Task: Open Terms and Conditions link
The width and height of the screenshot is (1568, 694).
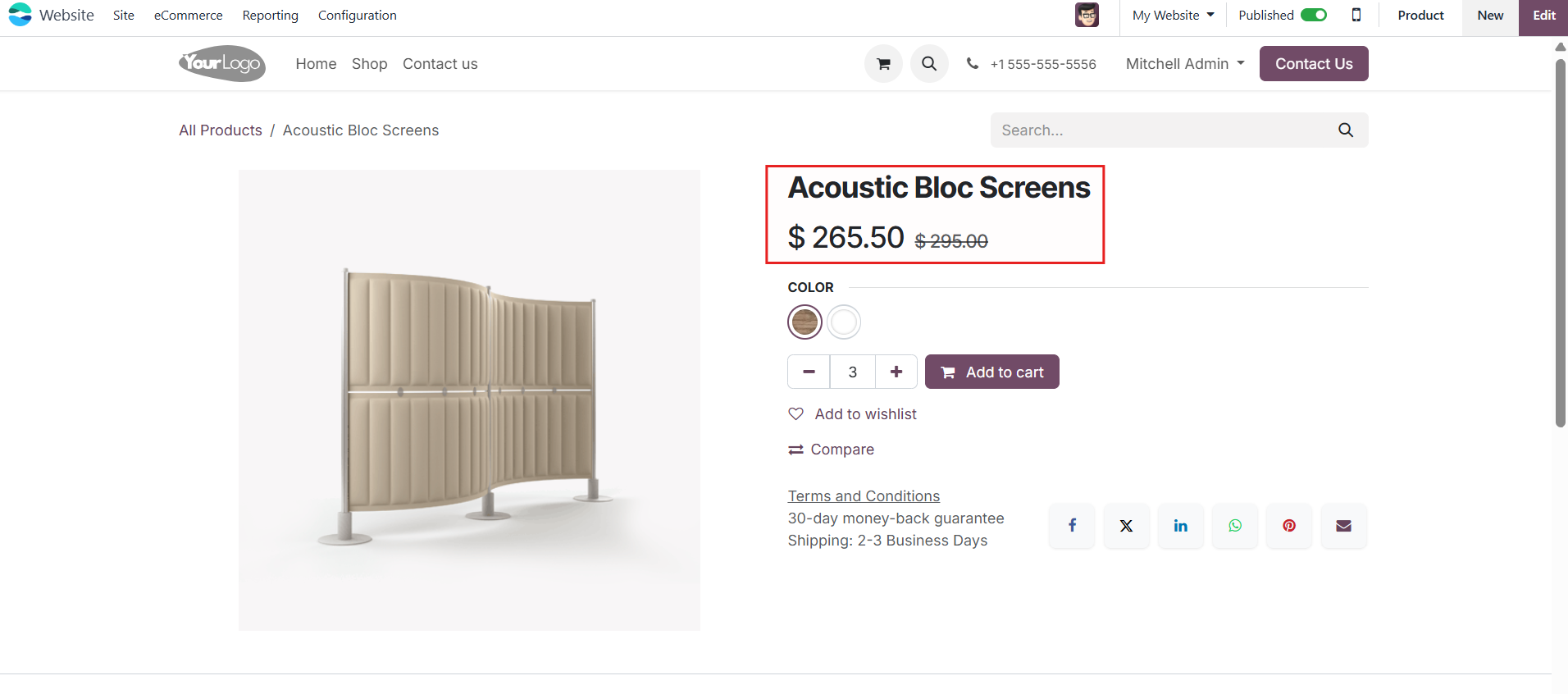Action: point(864,495)
